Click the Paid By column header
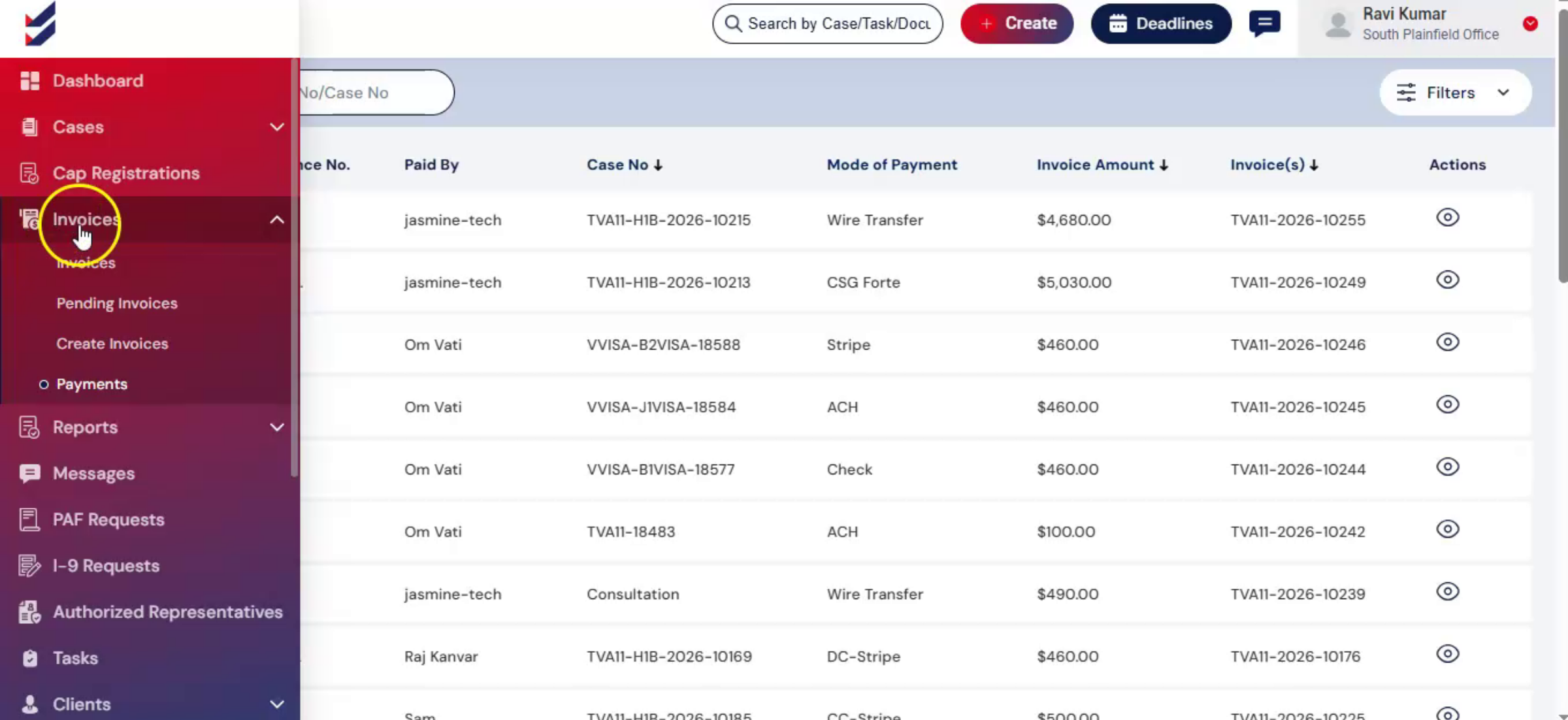 click(431, 165)
